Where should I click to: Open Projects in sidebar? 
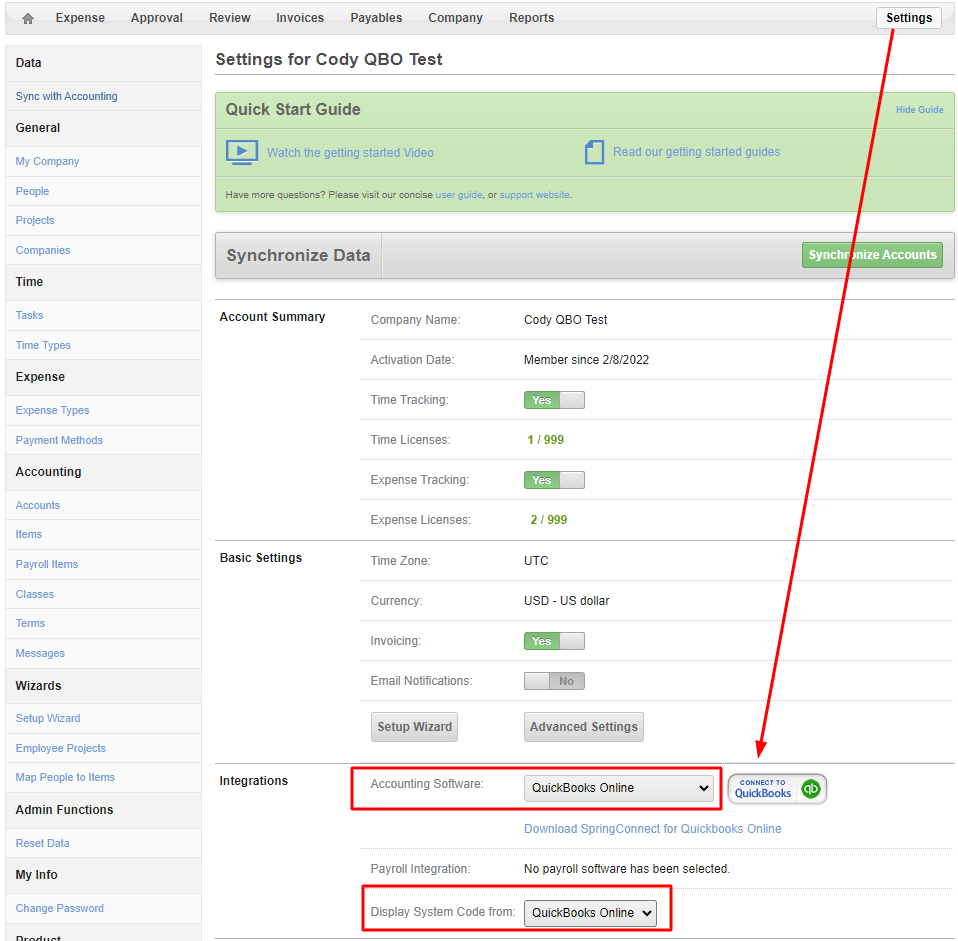35,220
